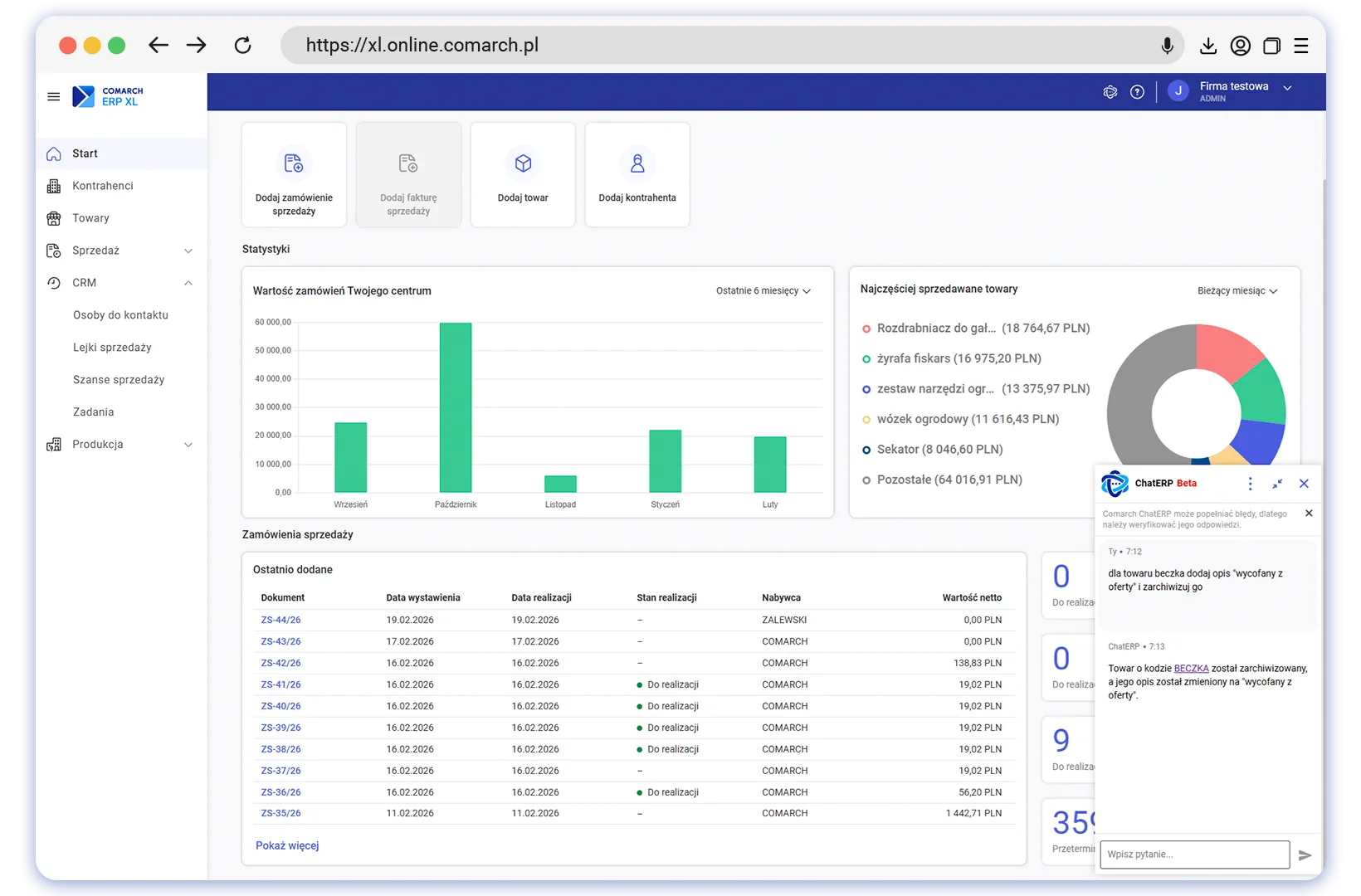Click the send message arrow in ChatERP
Viewport: 1361px width, 896px height.
pyautogui.click(x=1305, y=855)
